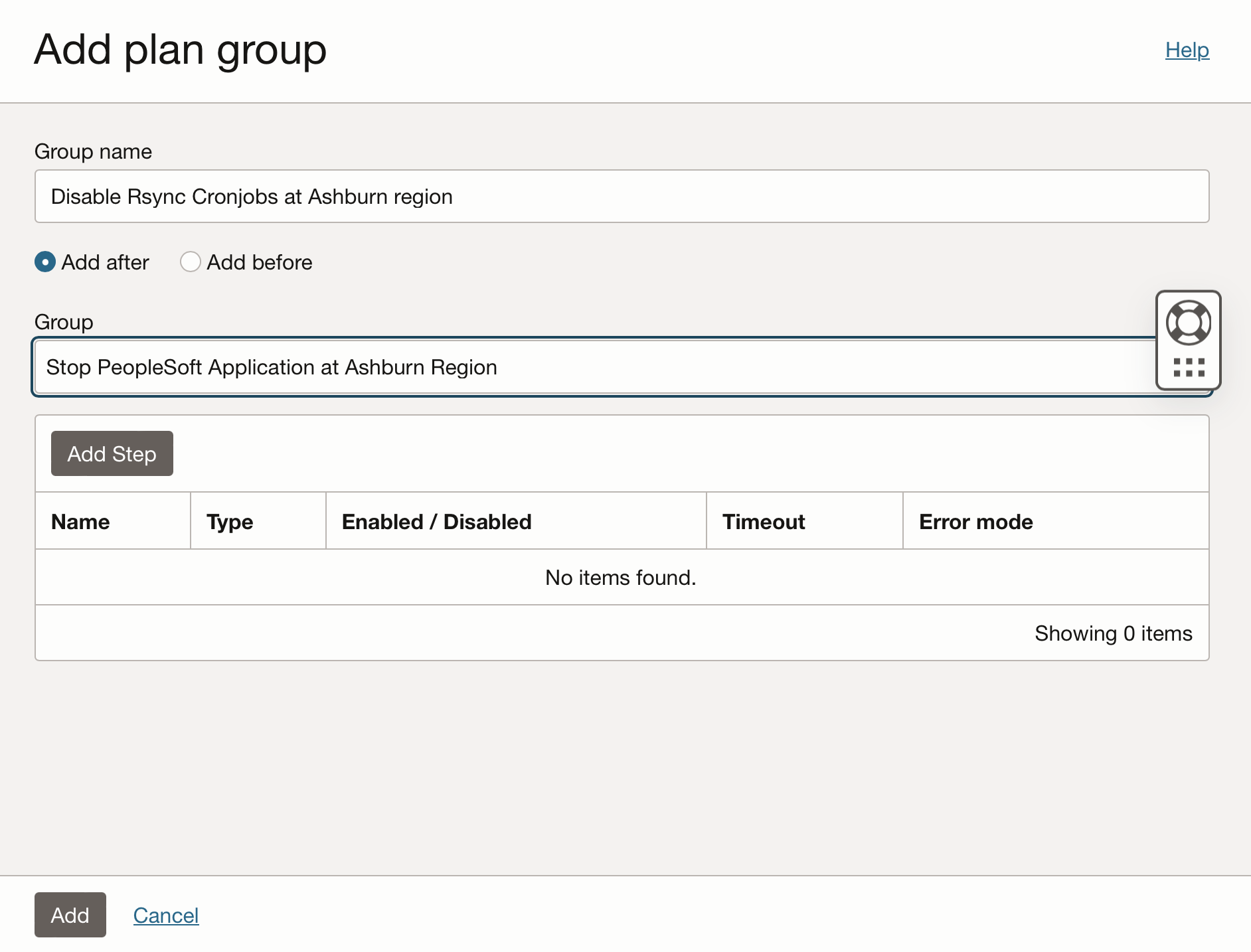Click the 'Group name' field label

point(94,151)
